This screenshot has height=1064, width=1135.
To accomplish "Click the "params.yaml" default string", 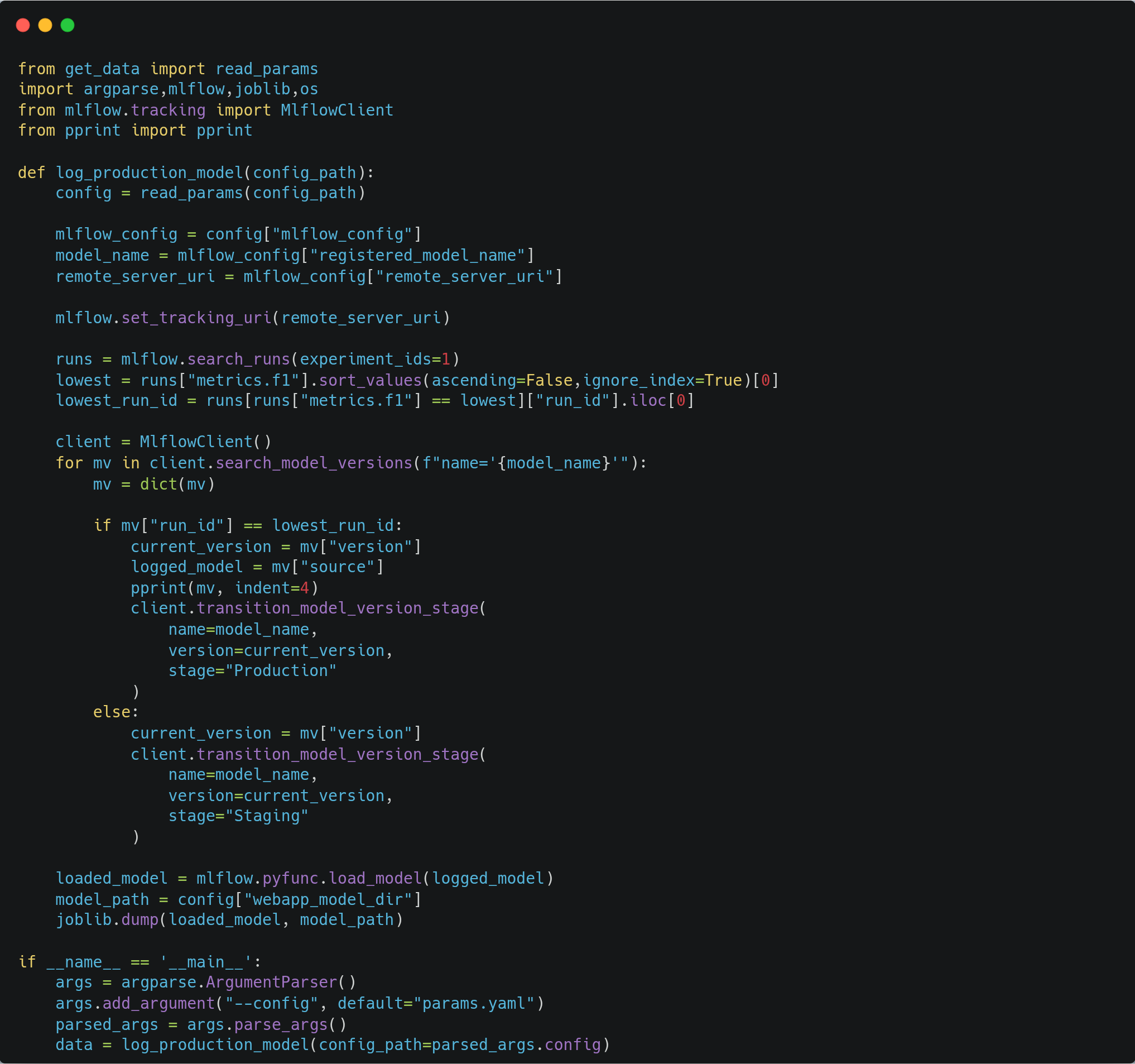I will click(474, 1004).
